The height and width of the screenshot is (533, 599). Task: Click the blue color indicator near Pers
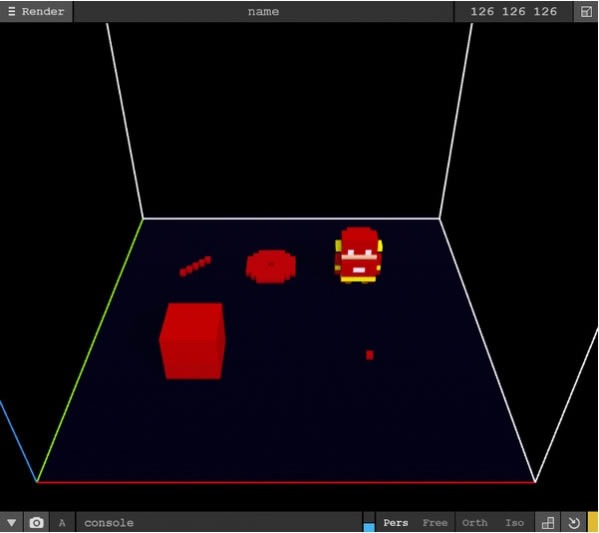369,527
